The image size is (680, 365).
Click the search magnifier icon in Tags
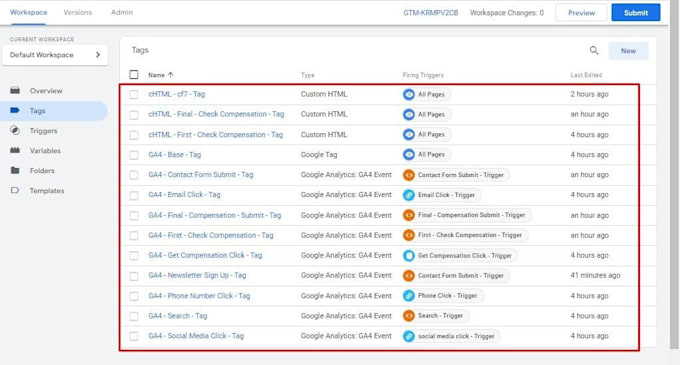(x=594, y=51)
